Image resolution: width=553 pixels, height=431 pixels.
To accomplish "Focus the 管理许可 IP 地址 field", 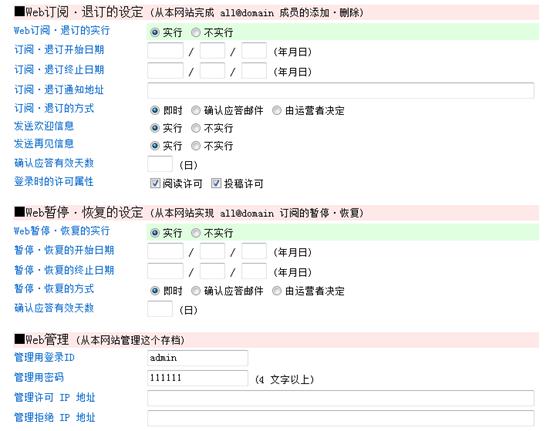I will coord(341,398).
